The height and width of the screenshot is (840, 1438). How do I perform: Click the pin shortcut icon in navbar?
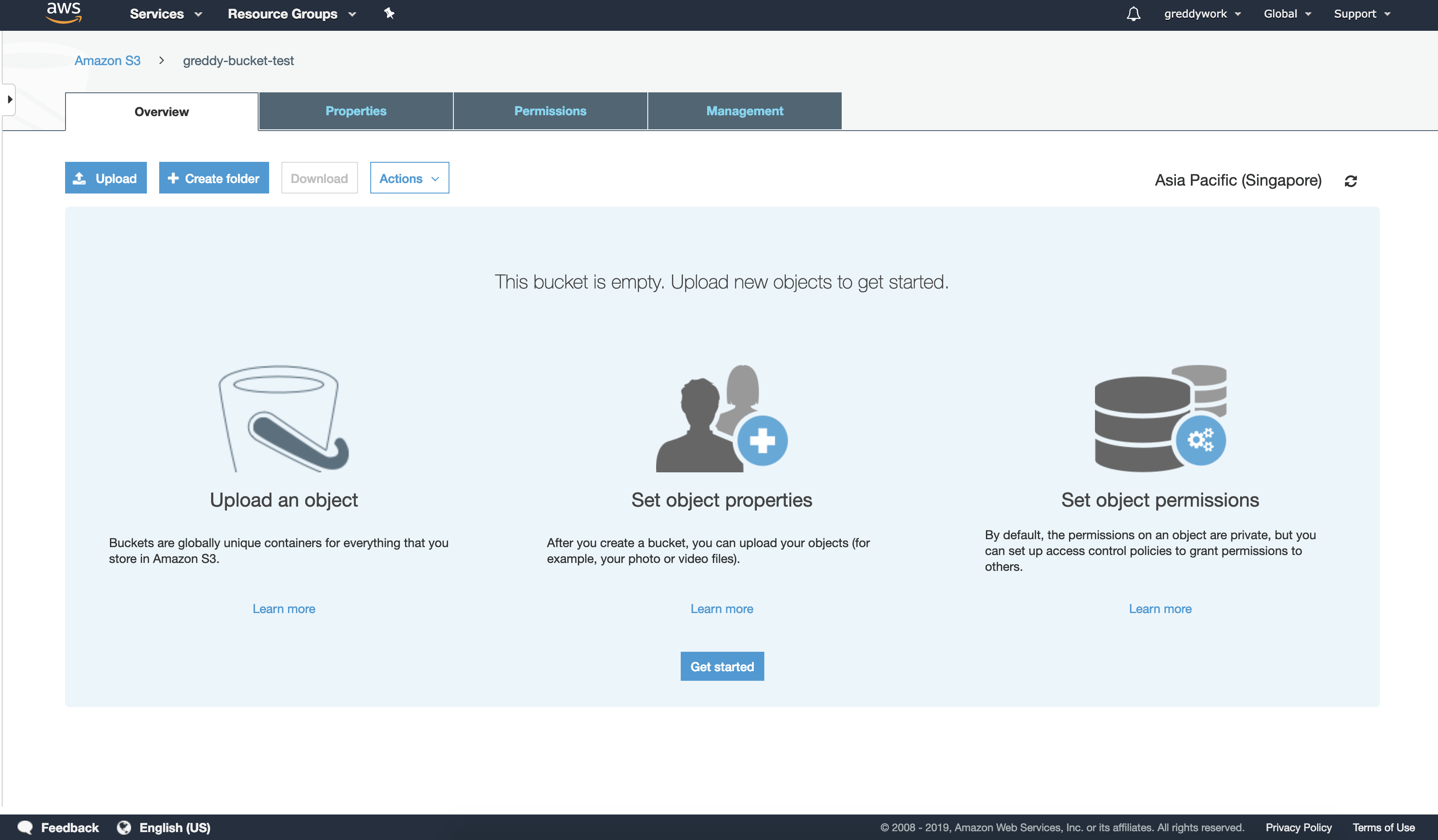click(389, 14)
